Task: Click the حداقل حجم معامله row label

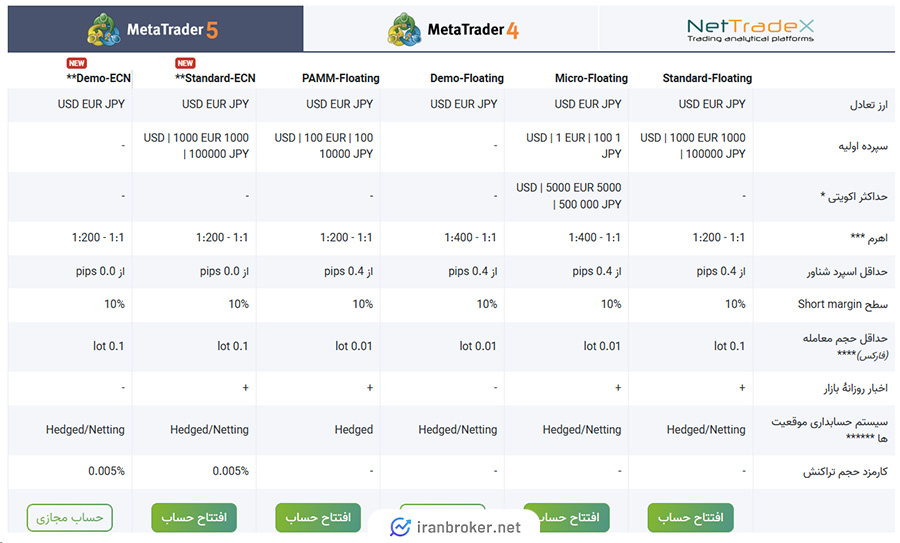Action: [x=845, y=346]
